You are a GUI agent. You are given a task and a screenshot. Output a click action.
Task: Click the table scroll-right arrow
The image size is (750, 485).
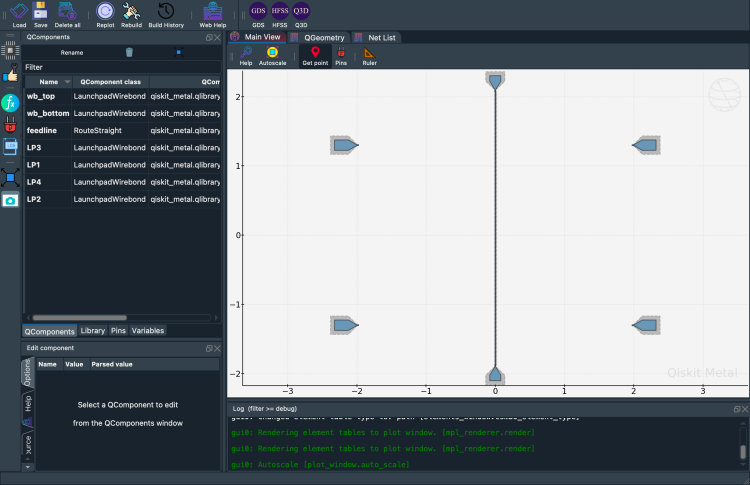[216, 318]
